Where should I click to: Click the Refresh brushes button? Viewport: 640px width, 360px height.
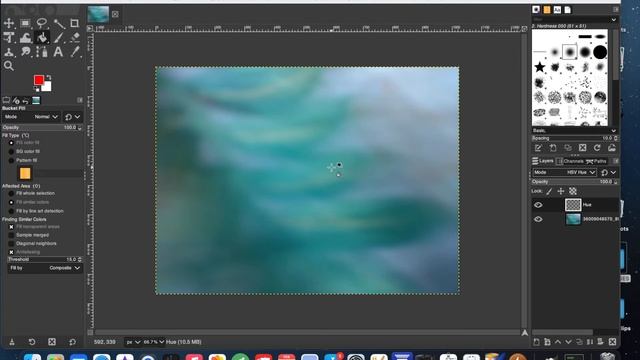click(597, 148)
